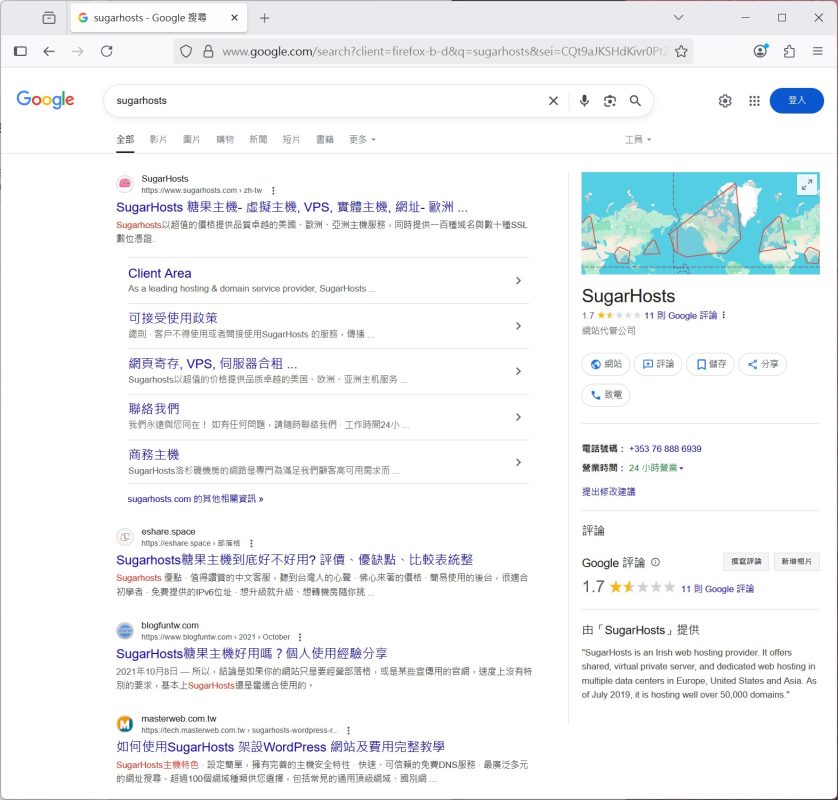Switch to the 新聞 tab
Viewport: 838px width, 800px height.
[258, 139]
